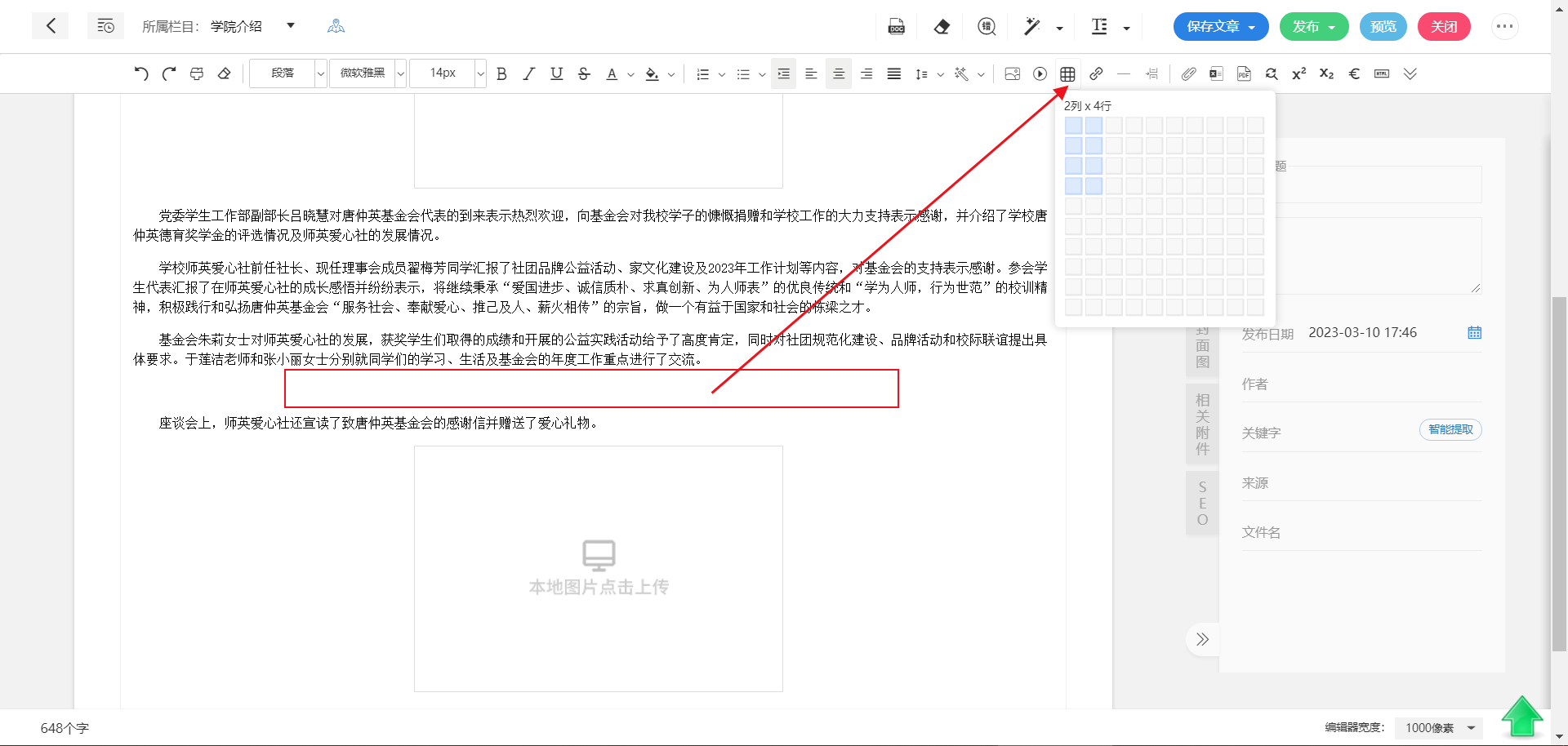Click the attachment paperclip icon
The height and width of the screenshot is (746, 1568).
(x=1188, y=73)
